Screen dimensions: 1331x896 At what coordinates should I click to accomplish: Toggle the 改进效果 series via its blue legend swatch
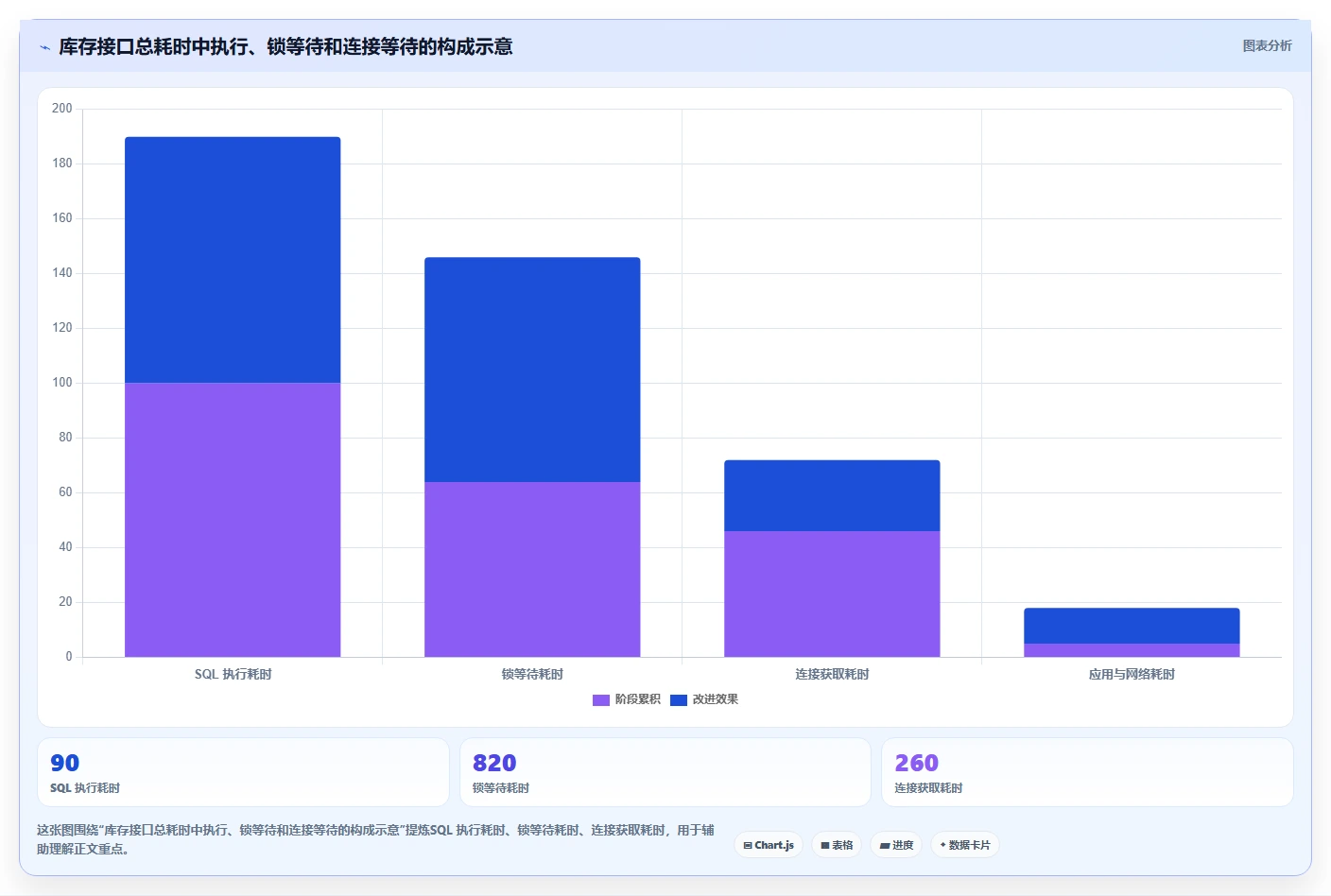click(679, 700)
